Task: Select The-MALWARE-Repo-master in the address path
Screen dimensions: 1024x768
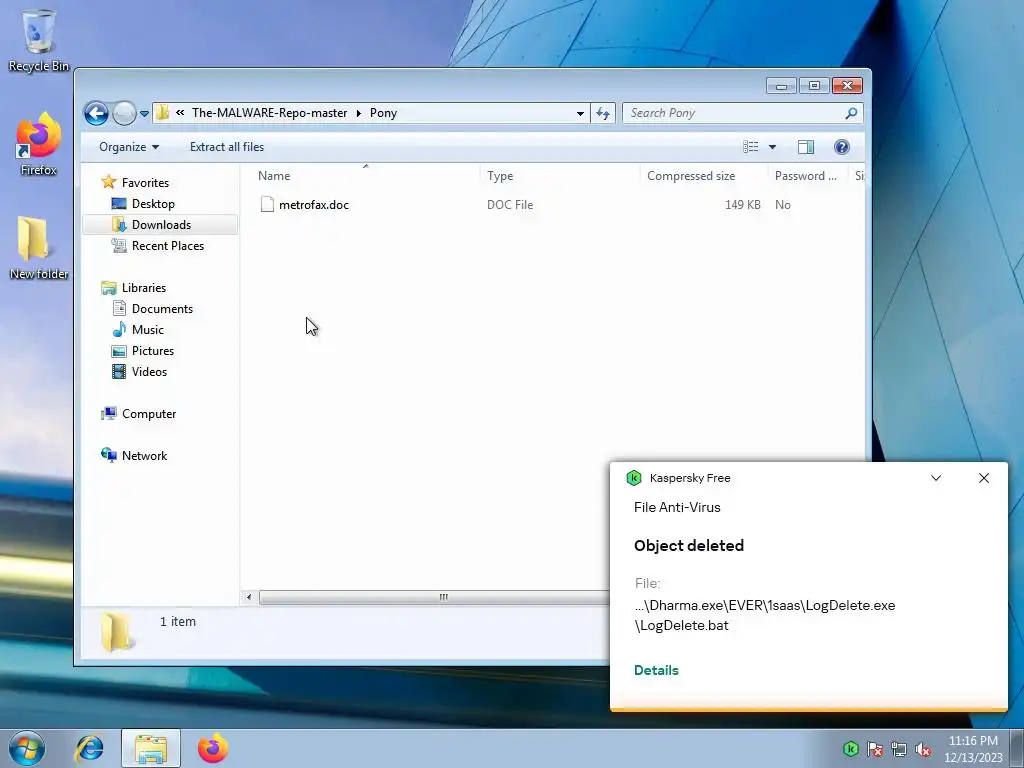Action: click(x=269, y=113)
